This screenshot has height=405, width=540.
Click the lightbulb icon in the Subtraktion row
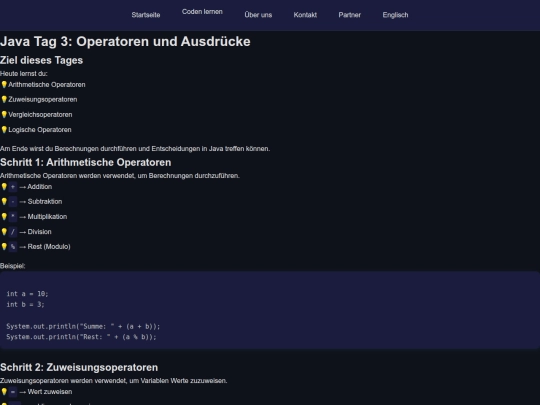point(4,201)
